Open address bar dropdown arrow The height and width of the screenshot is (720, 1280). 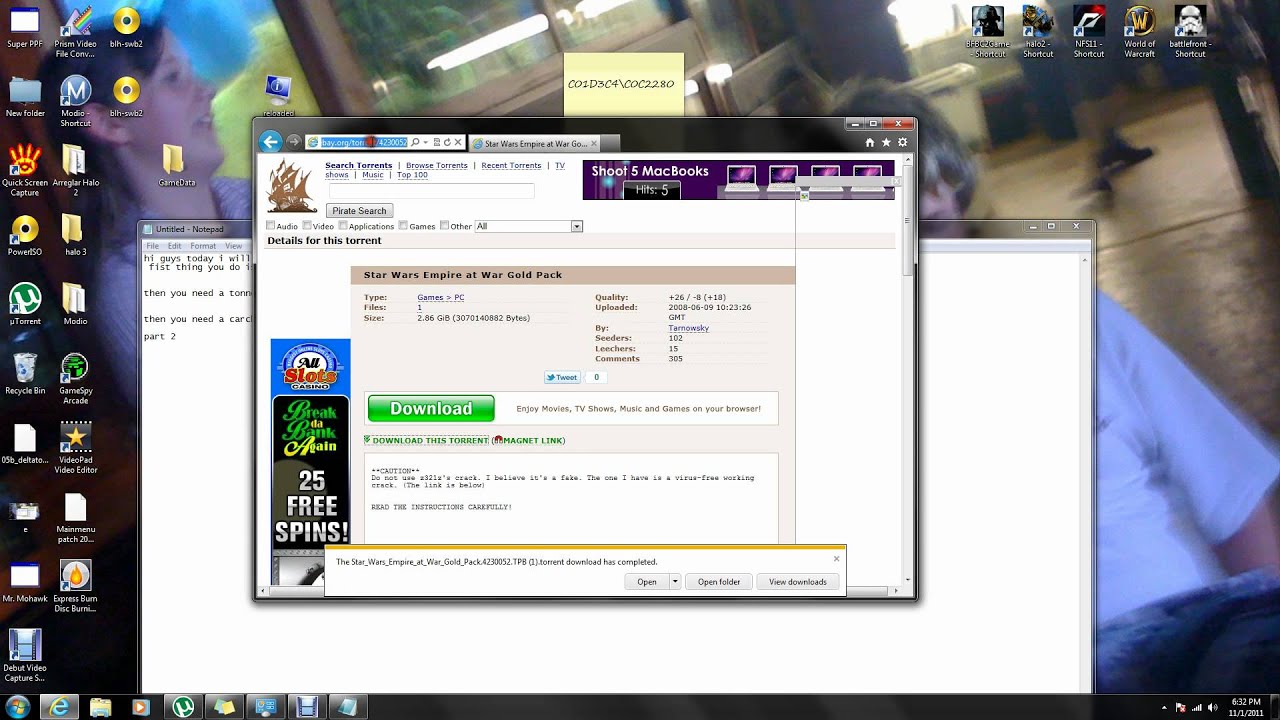(x=426, y=143)
